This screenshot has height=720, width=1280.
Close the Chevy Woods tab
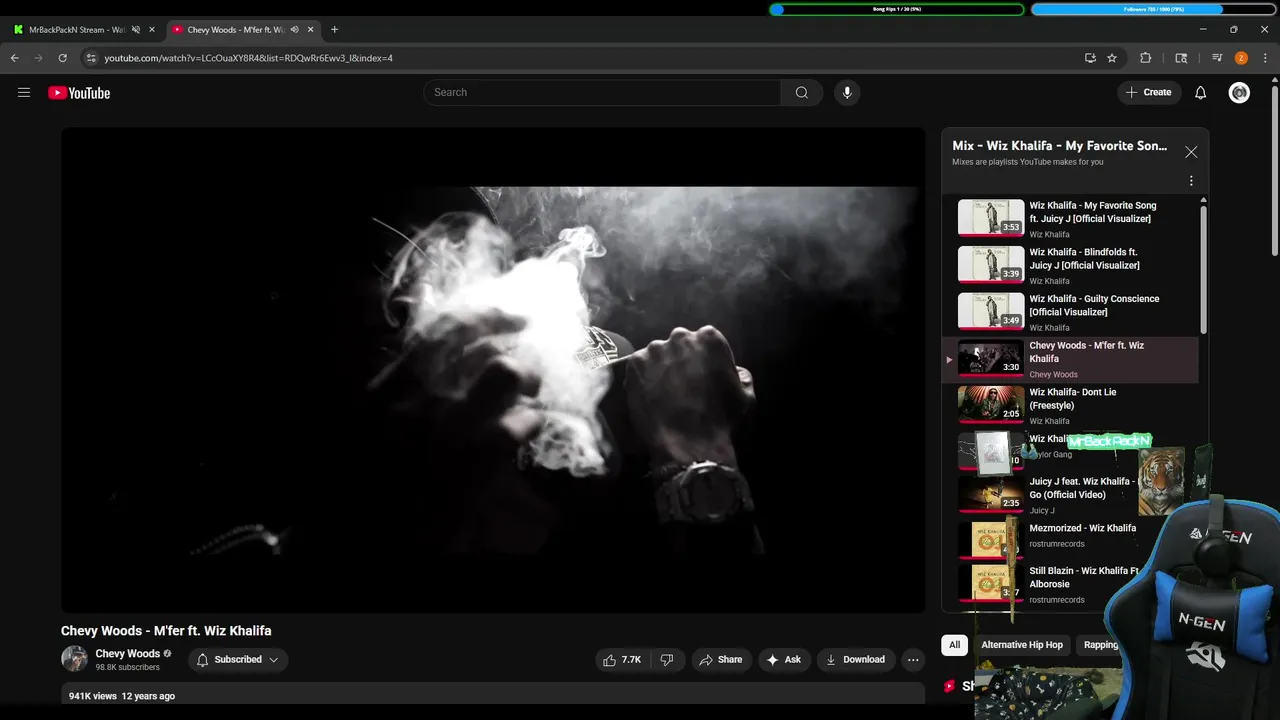pyautogui.click(x=310, y=30)
